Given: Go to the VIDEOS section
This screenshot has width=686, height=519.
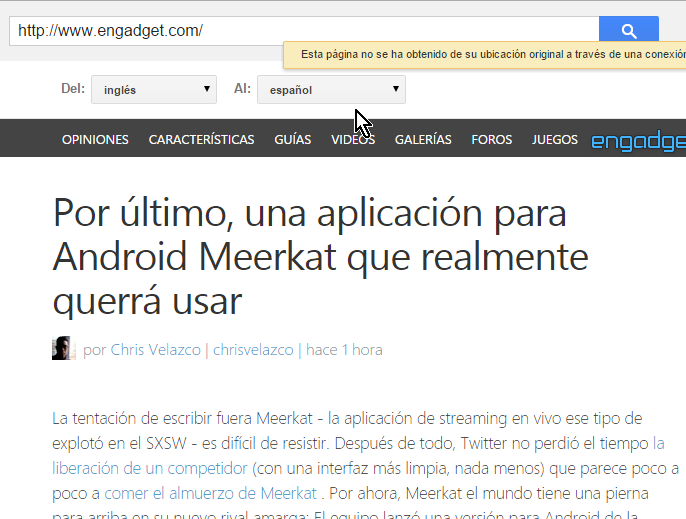Looking at the screenshot, I should coord(353,140).
